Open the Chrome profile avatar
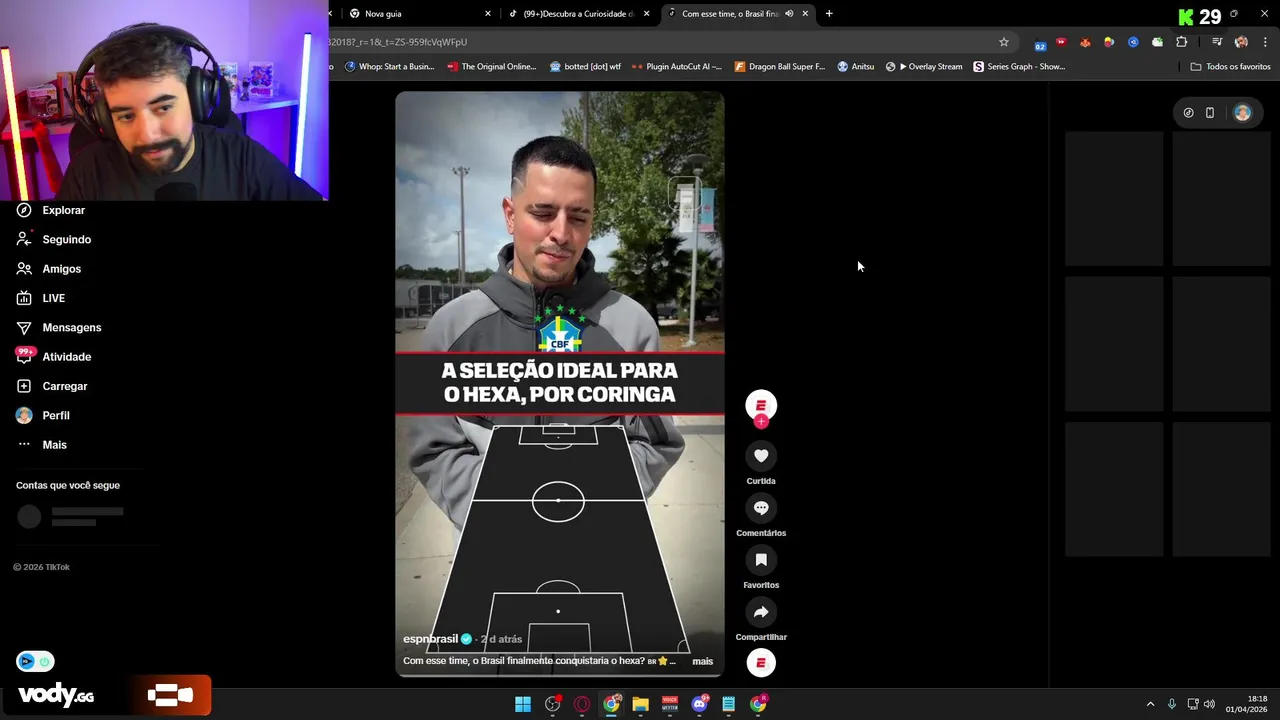Screen dimensions: 1280x720 (1241, 42)
